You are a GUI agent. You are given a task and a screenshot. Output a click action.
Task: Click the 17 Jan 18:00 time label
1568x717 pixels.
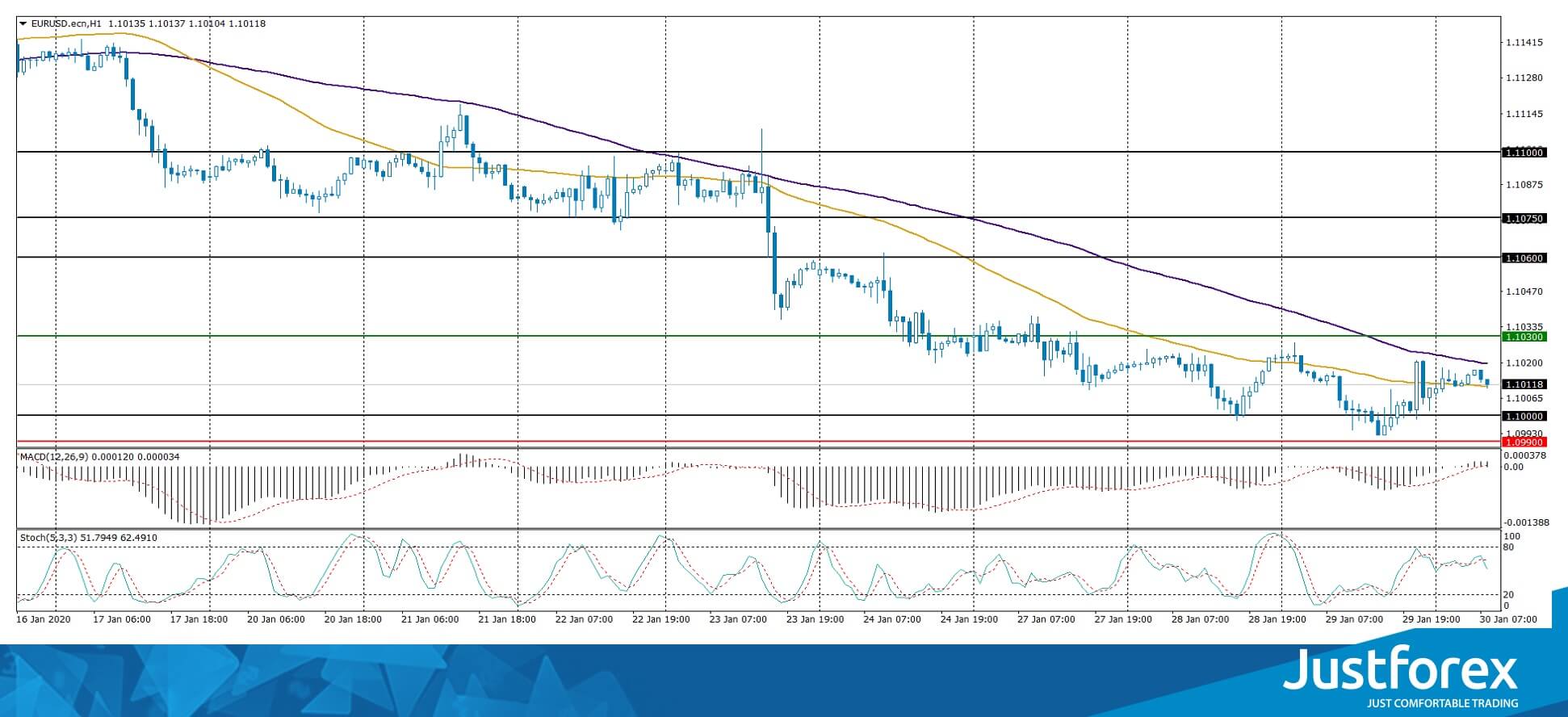coord(199,619)
